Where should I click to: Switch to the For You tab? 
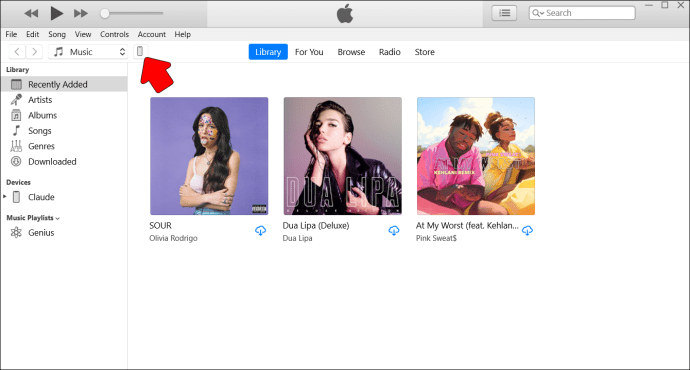[x=309, y=52]
